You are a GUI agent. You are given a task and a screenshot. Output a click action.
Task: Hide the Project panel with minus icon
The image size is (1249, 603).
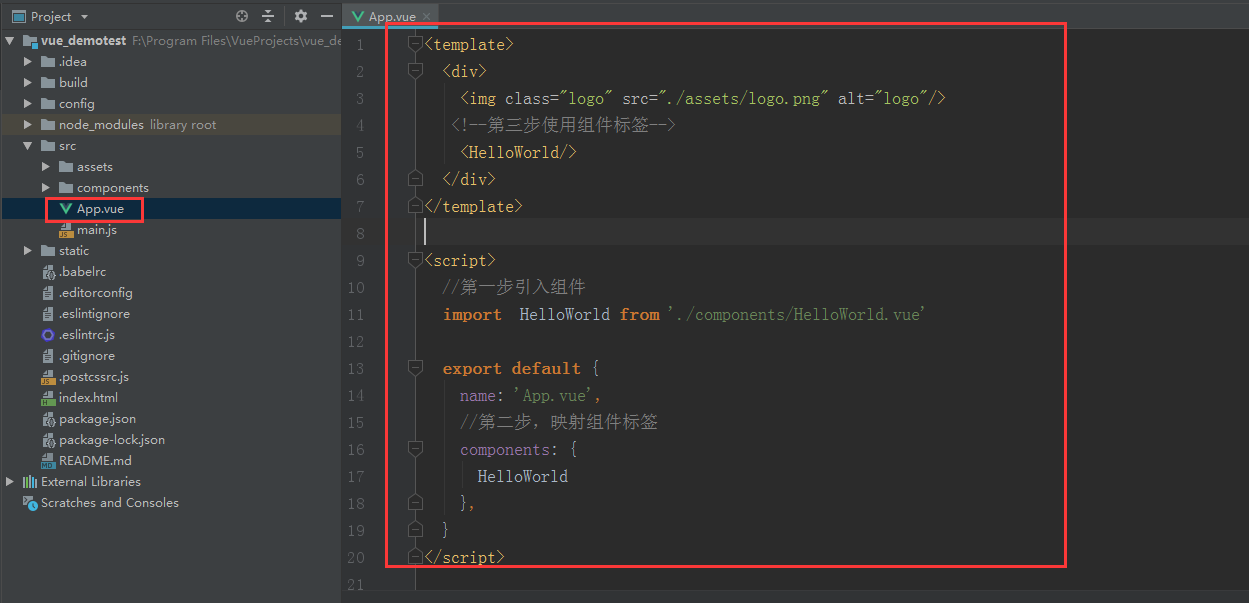[327, 16]
